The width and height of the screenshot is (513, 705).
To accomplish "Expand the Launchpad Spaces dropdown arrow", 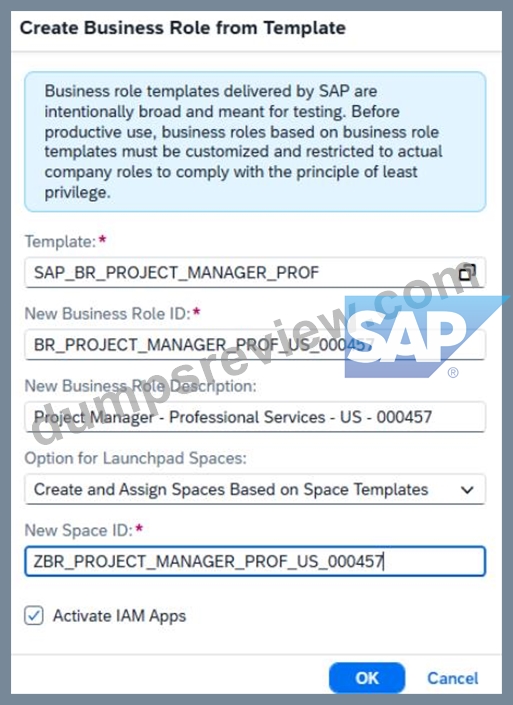I will coord(468,490).
